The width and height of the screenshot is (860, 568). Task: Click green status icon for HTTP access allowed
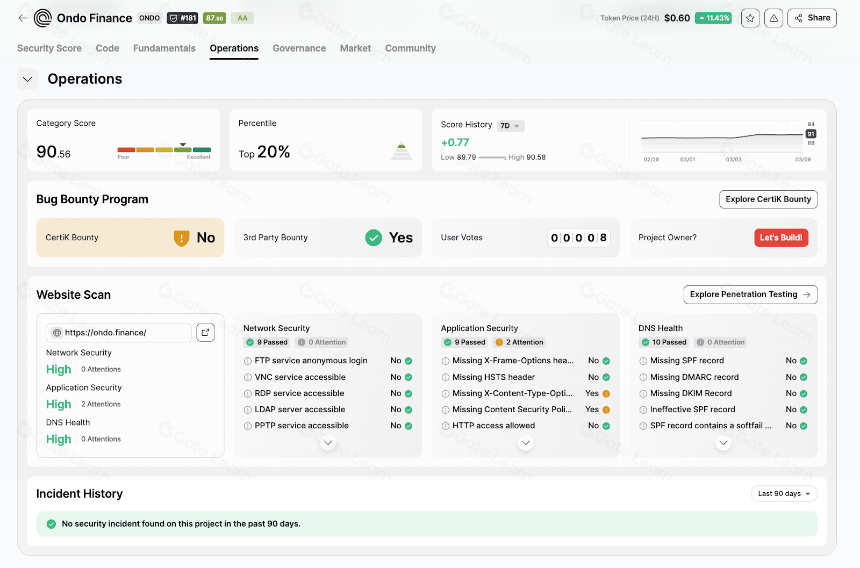(606, 425)
